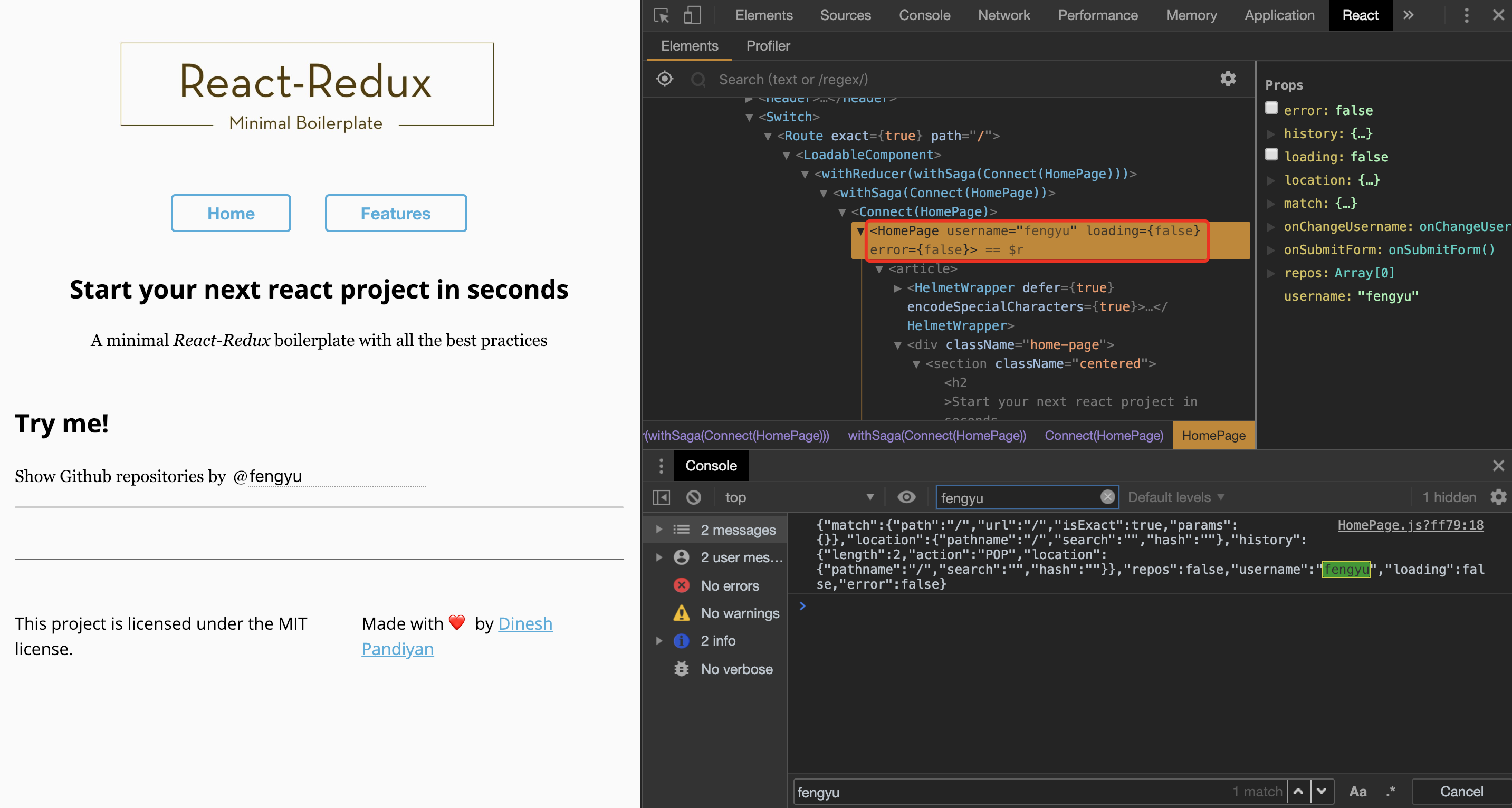Screen dimensions: 1512x808
Task: Open console settings gear icon
Action: (1498, 497)
